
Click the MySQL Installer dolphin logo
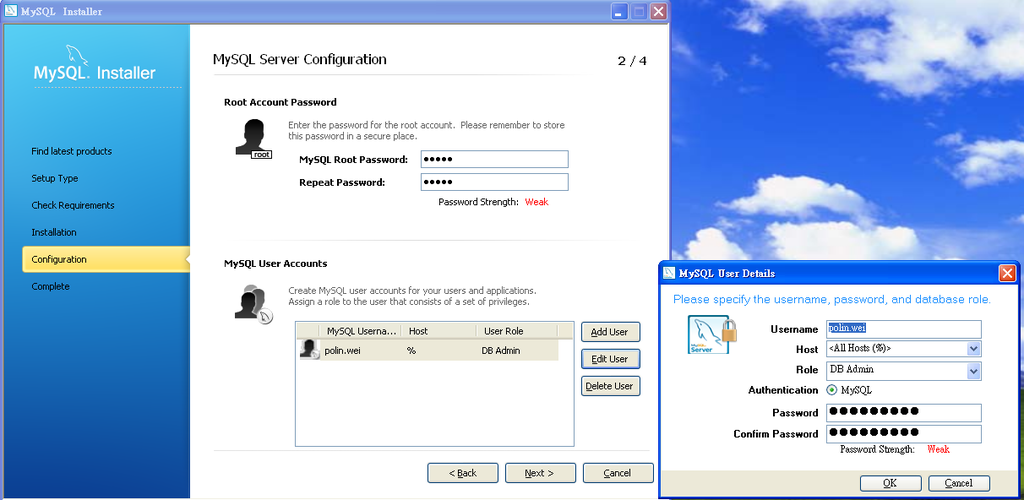[x=76, y=55]
